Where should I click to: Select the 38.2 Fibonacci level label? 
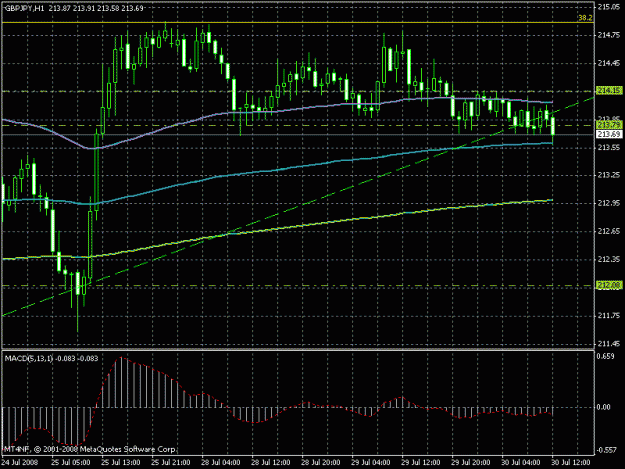tap(585, 18)
